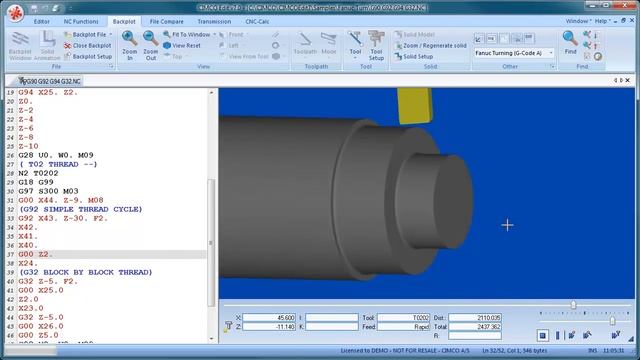Open the Window menu dropdown
Image resolution: width=640 pixels, height=360 pixels.
(x=578, y=21)
